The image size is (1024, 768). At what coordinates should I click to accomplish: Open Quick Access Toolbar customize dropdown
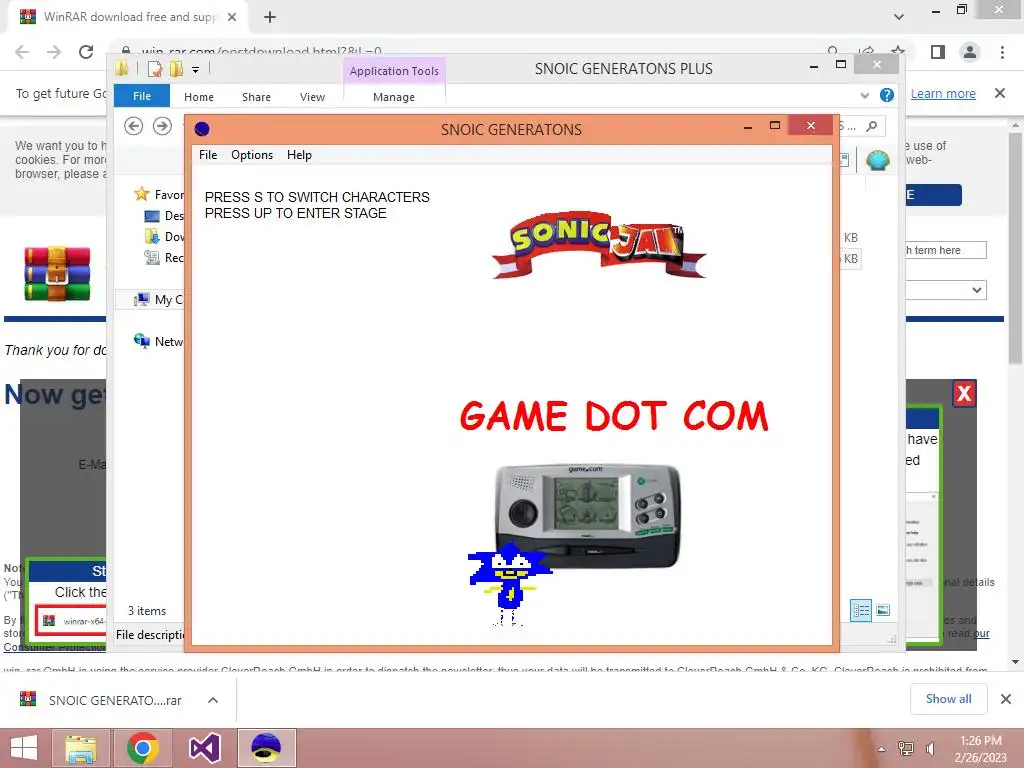tap(195, 69)
